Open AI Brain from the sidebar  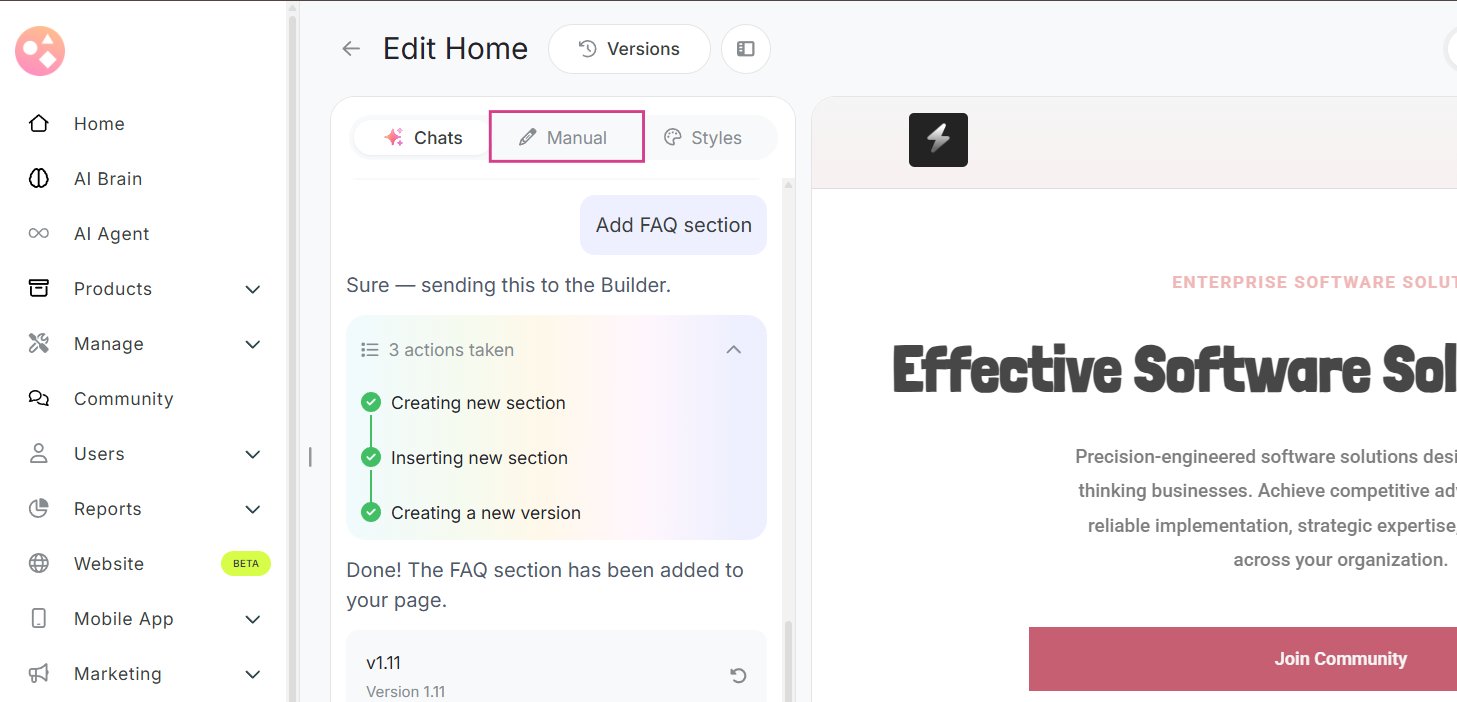[108, 179]
